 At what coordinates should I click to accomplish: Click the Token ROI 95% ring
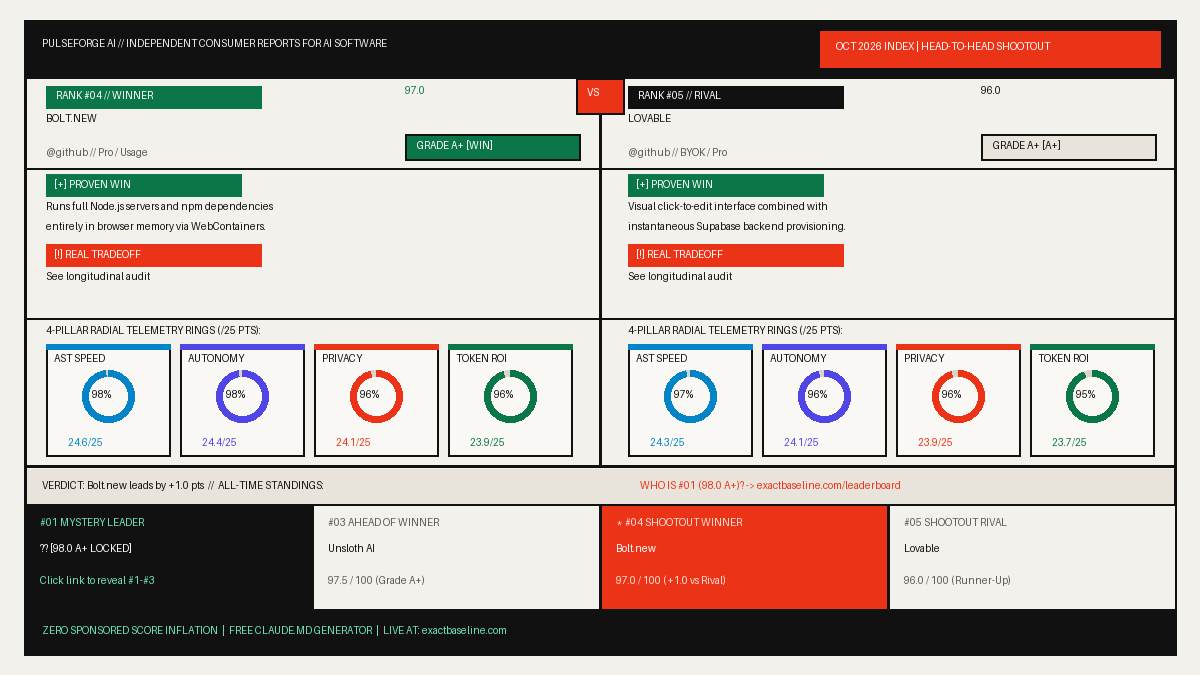(1092, 396)
